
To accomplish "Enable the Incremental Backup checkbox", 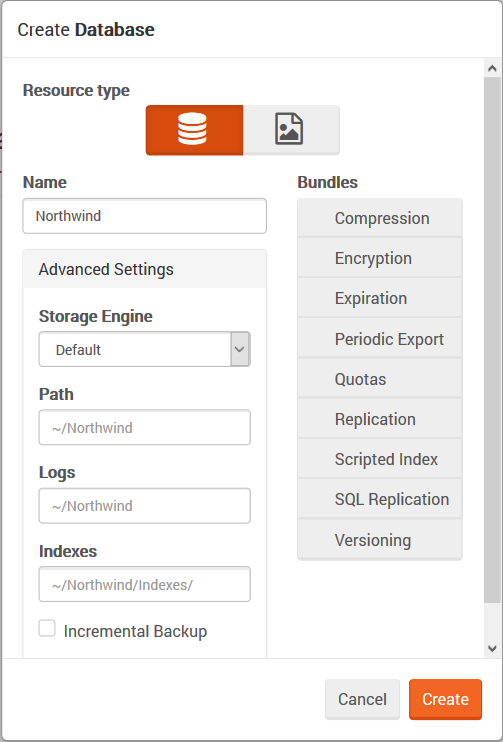I will [x=47, y=628].
